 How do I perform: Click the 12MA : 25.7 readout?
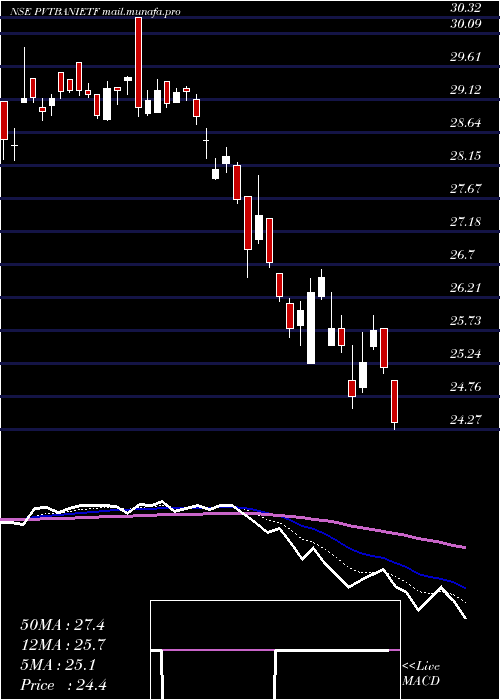(x=62, y=645)
